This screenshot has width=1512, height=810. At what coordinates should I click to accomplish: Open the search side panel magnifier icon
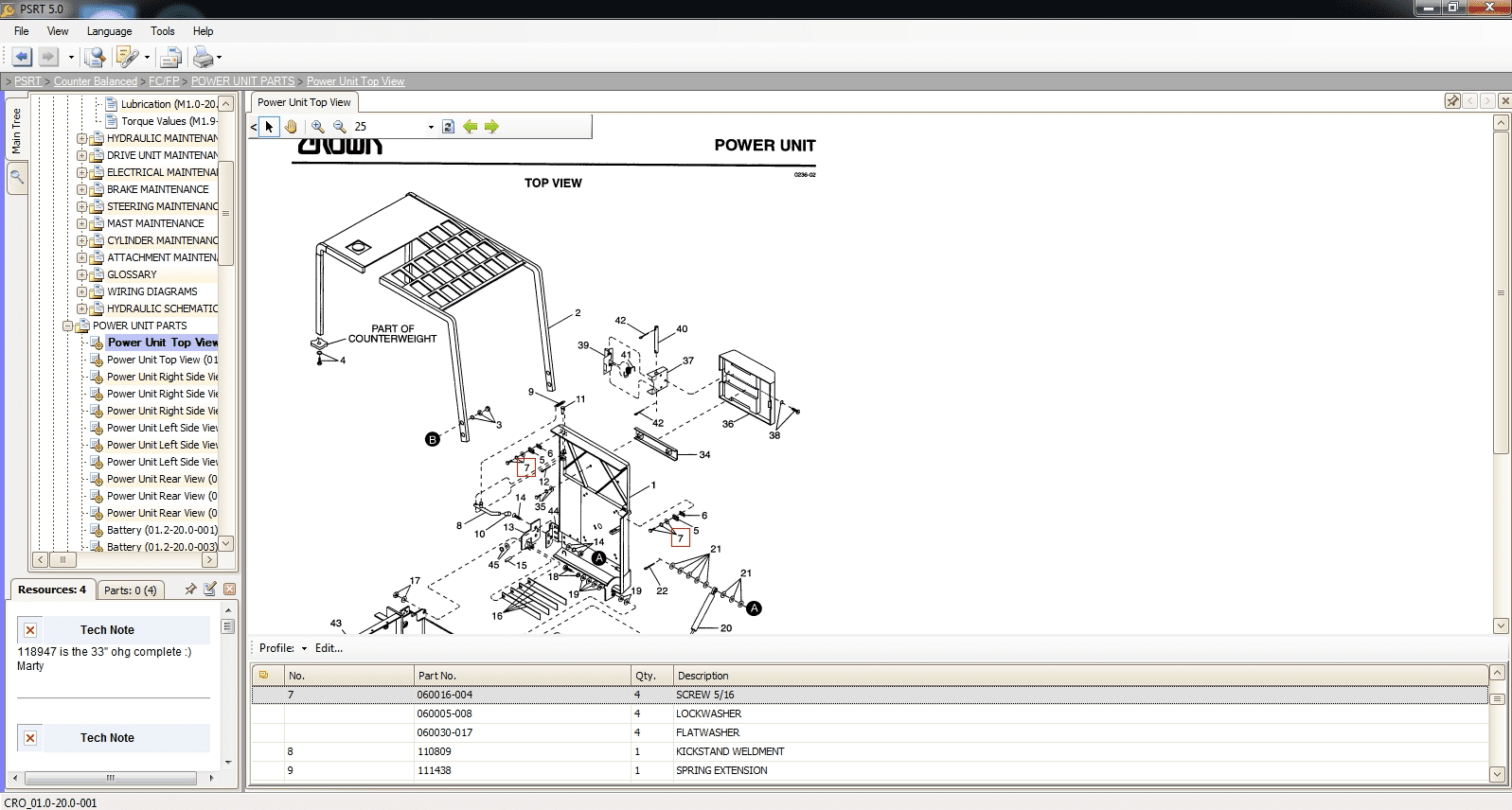click(16, 177)
